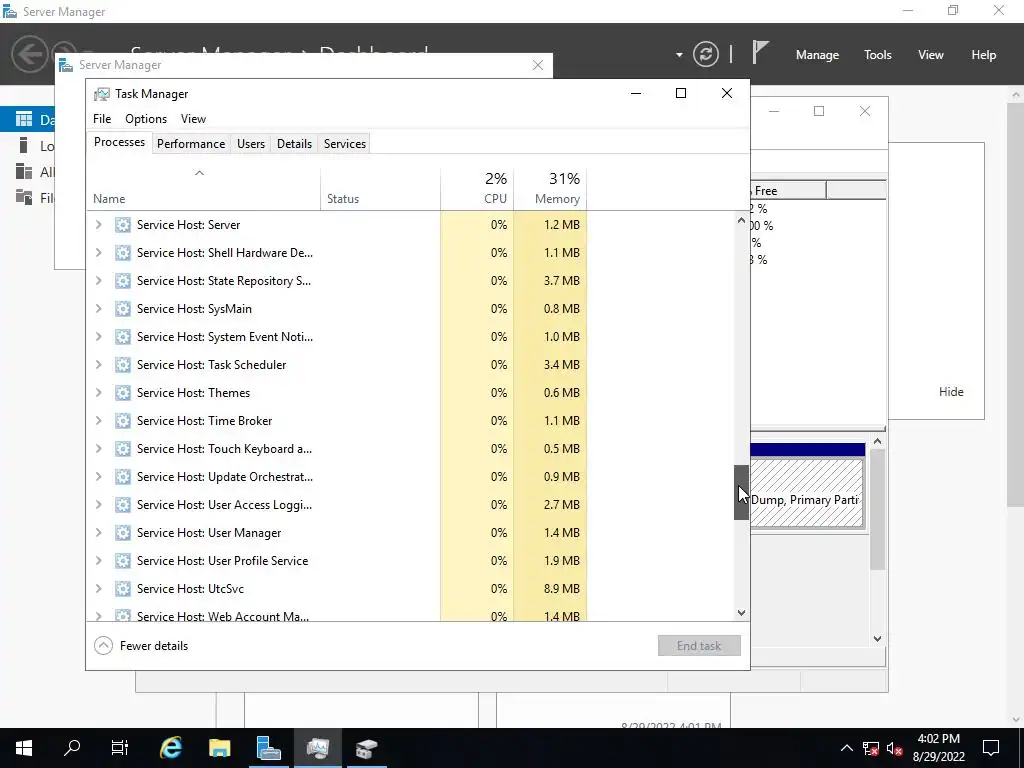This screenshot has height=768, width=1024.
Task: Open Server Manager Manage menu
Action: click(x=817, y=55)
